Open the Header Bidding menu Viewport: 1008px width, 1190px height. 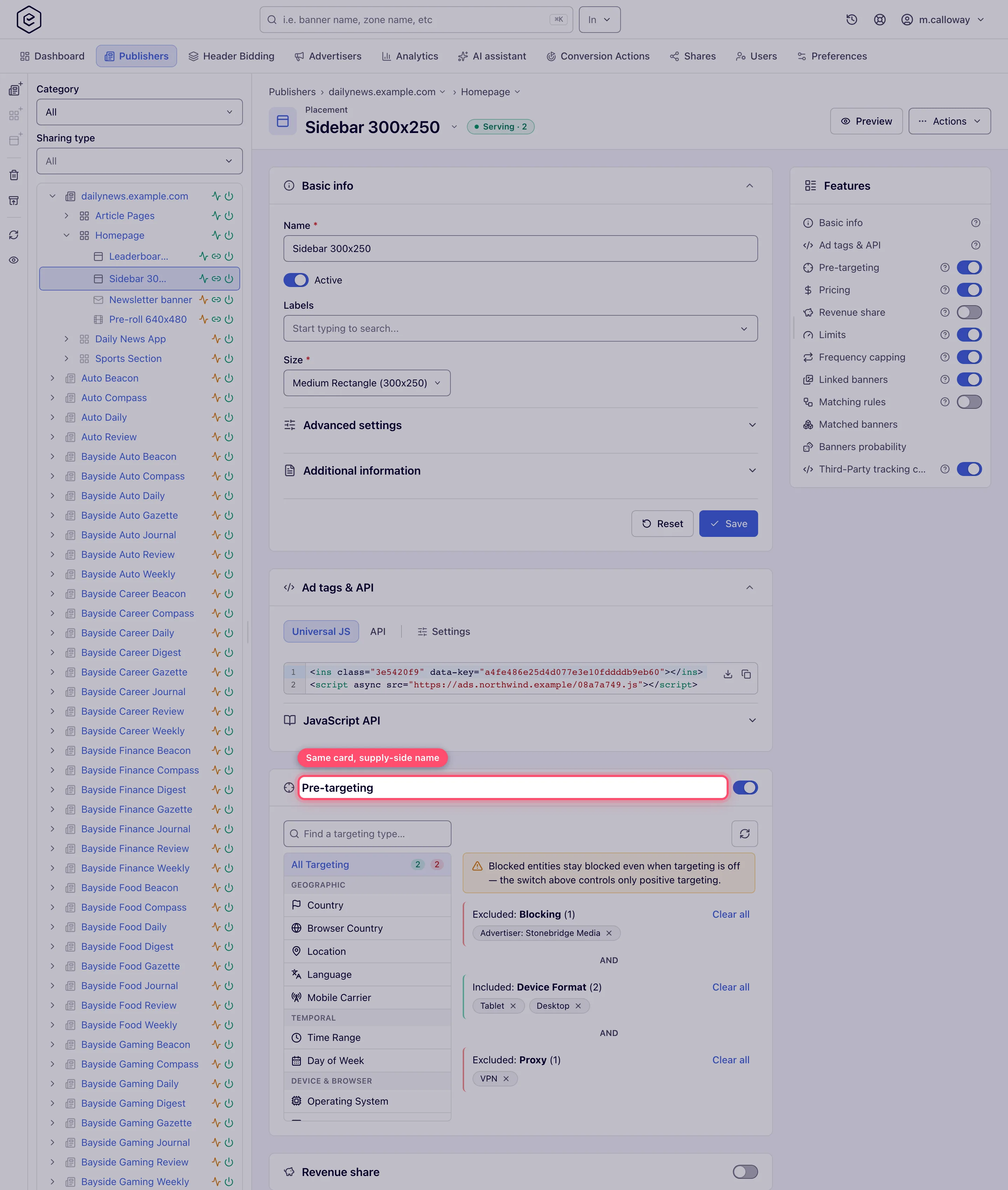click(231, 56)
